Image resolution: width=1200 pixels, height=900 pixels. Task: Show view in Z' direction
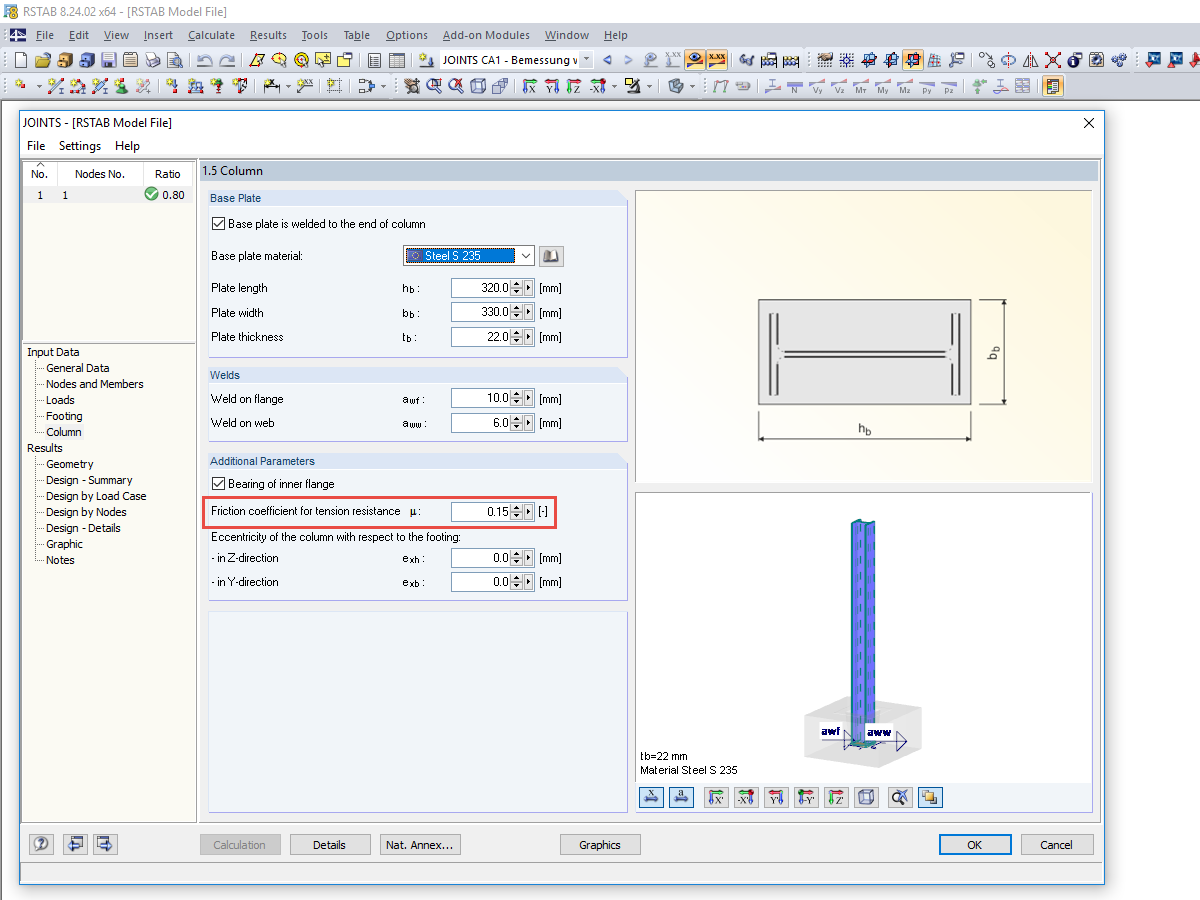(836, 797)
